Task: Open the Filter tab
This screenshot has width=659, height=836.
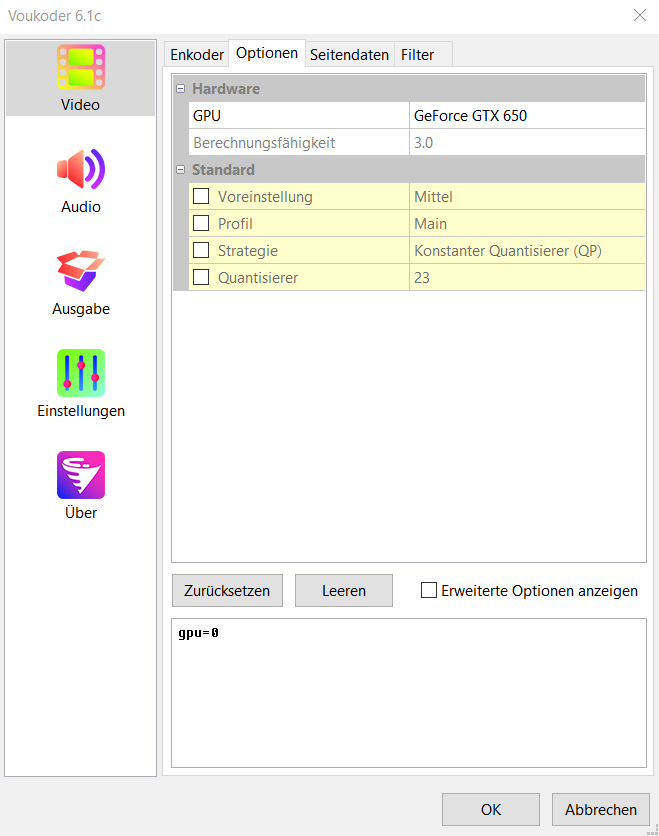Action: (x=417, y=55)
